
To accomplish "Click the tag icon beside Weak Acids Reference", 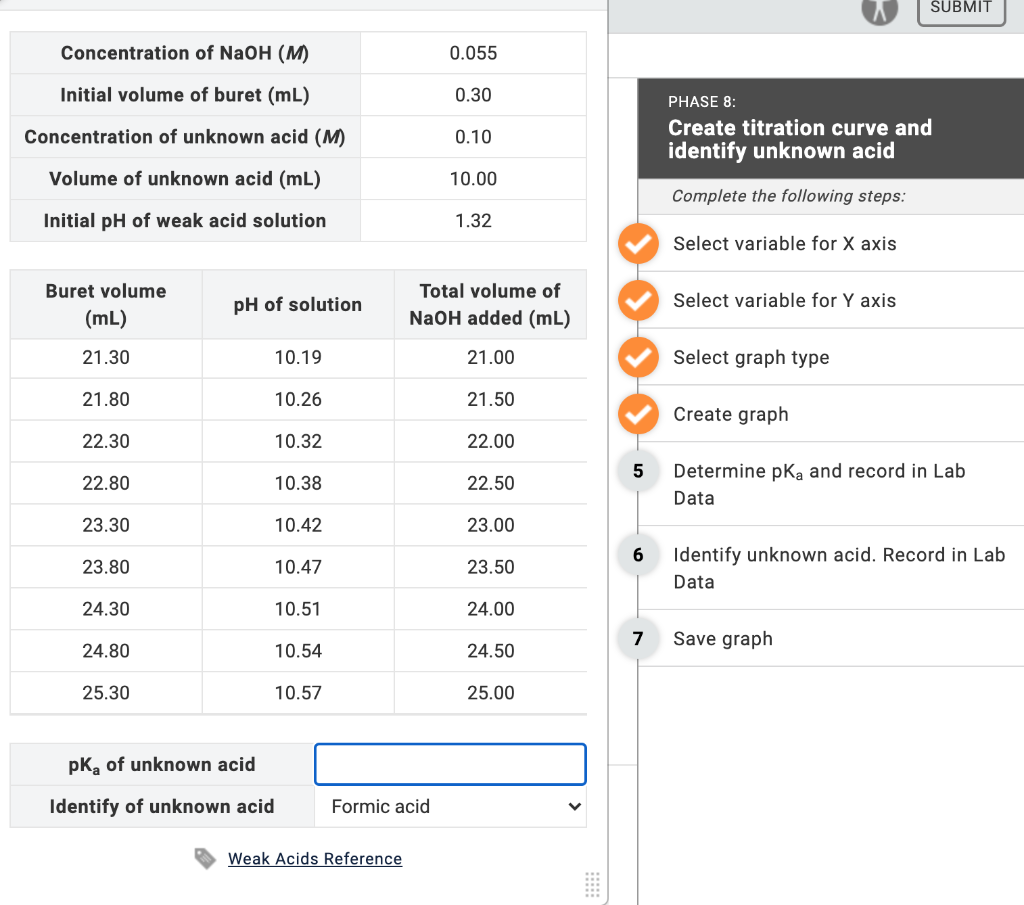I will pos(205,858).
